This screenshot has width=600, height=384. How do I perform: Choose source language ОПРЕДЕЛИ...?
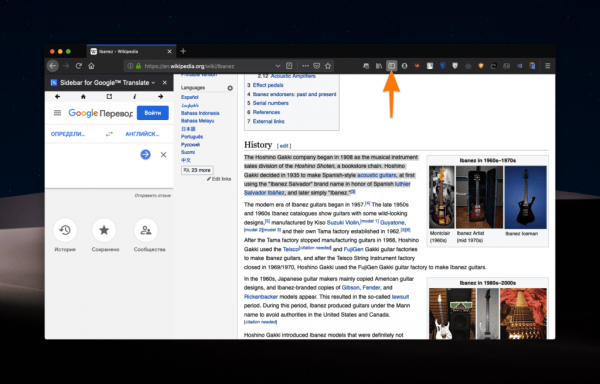pos(68,134)
